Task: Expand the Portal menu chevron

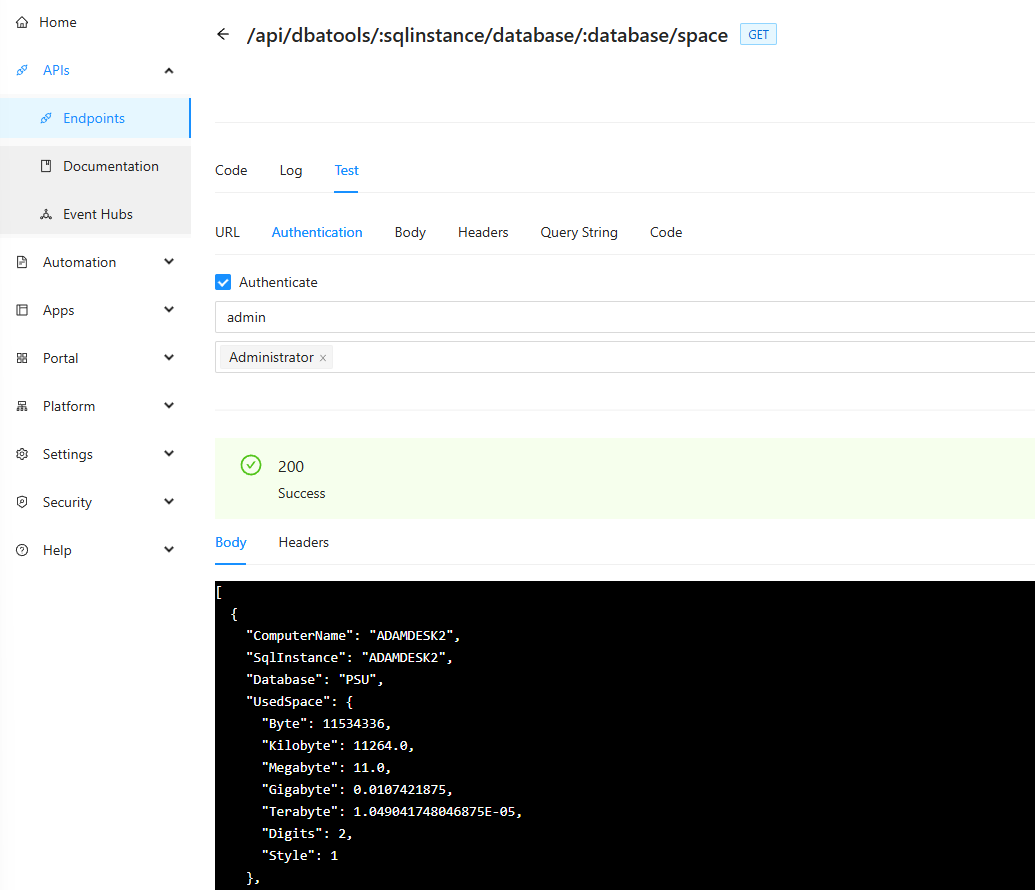Action: 169,358
